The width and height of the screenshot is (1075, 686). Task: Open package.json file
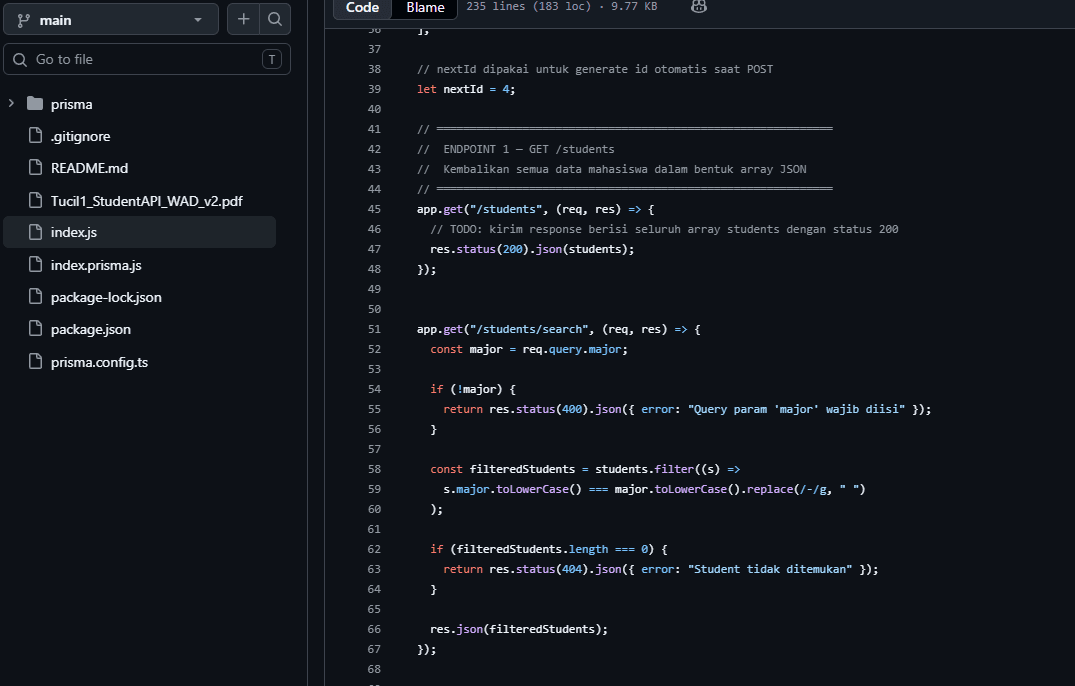point(90,330)
